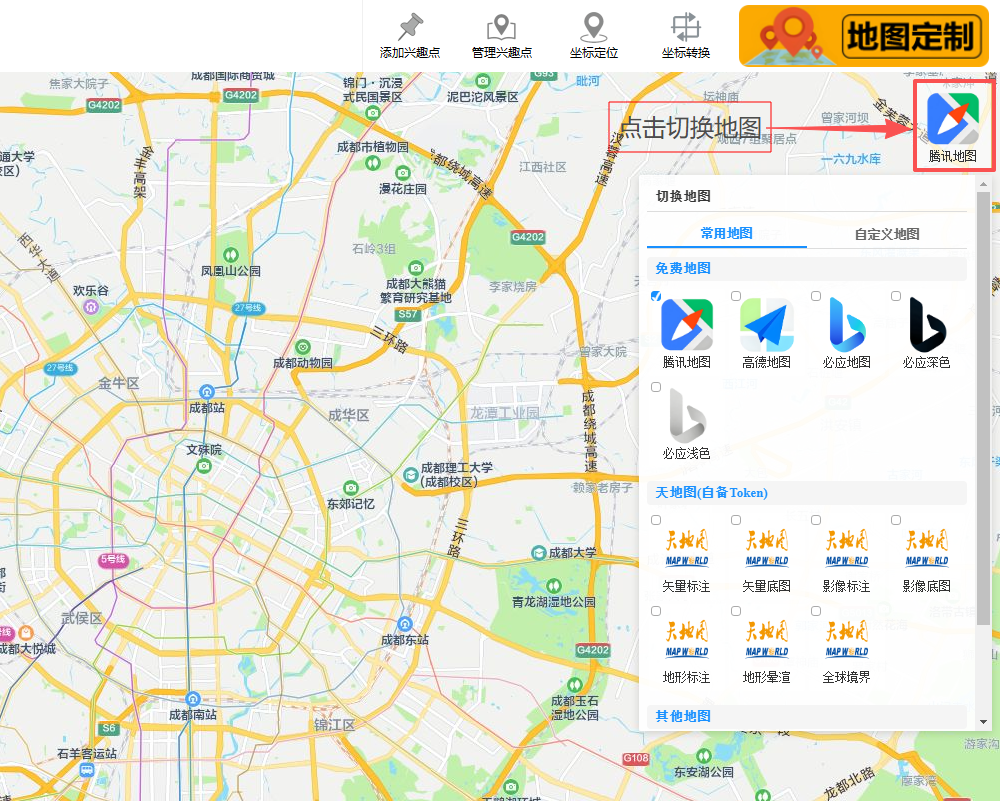Click the 成都站 station marker on map
This screenshot has height=801, width=1000.
coord(207,392)
